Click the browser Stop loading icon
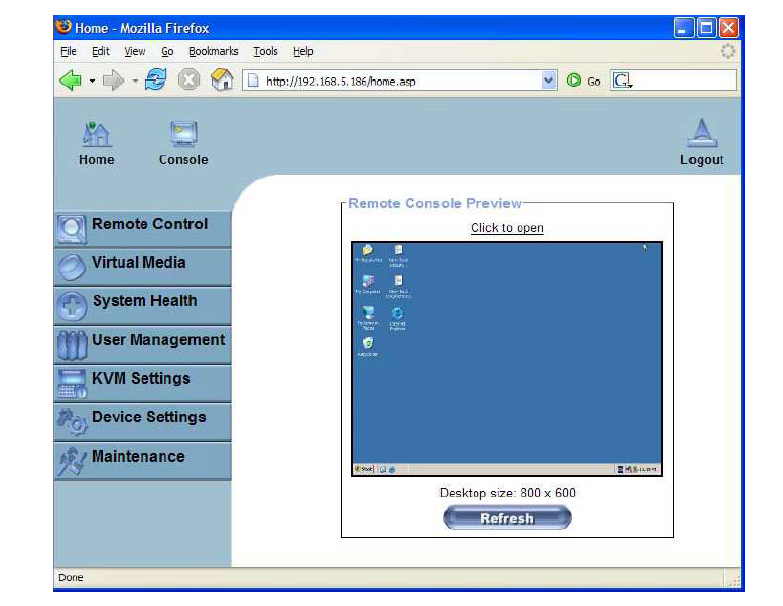 click(188, 81)
